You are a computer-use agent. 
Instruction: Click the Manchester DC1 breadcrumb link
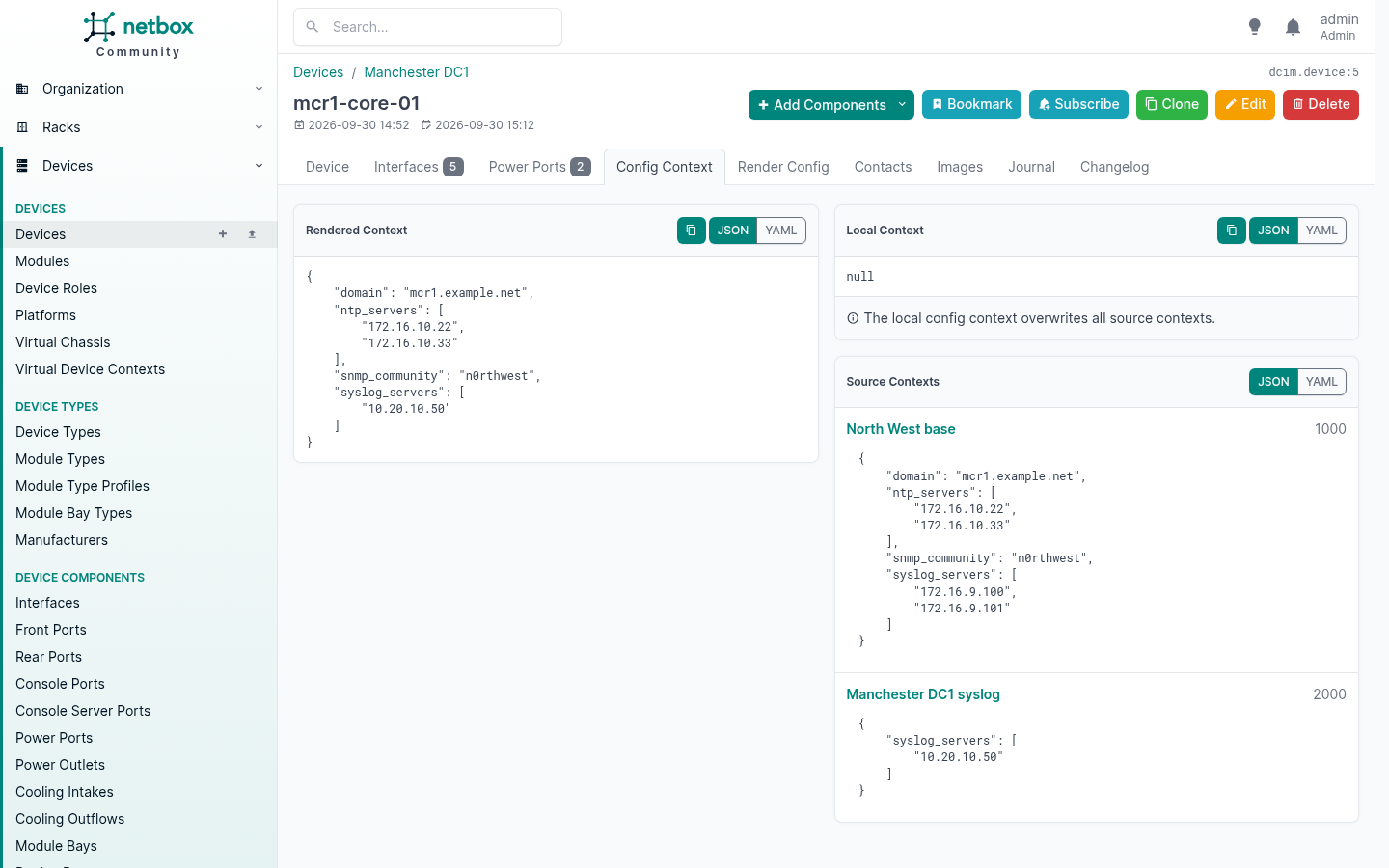click(417, 72)
